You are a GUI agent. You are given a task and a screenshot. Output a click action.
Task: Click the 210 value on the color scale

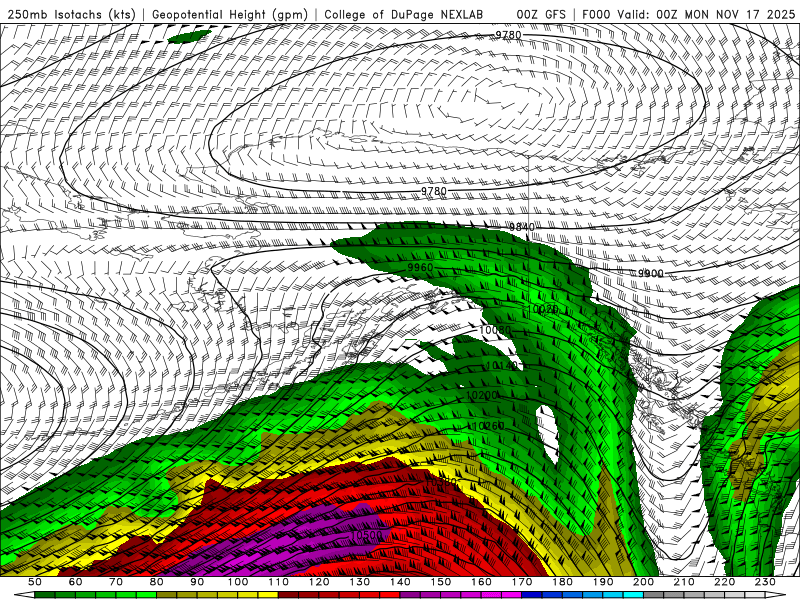click(684, 582)
